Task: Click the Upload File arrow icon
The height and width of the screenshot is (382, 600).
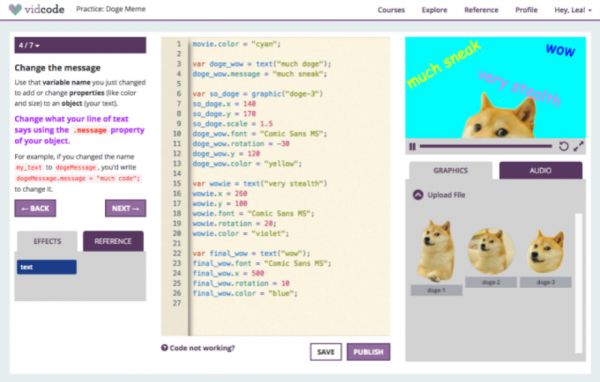Action: (x=418, y=195)
